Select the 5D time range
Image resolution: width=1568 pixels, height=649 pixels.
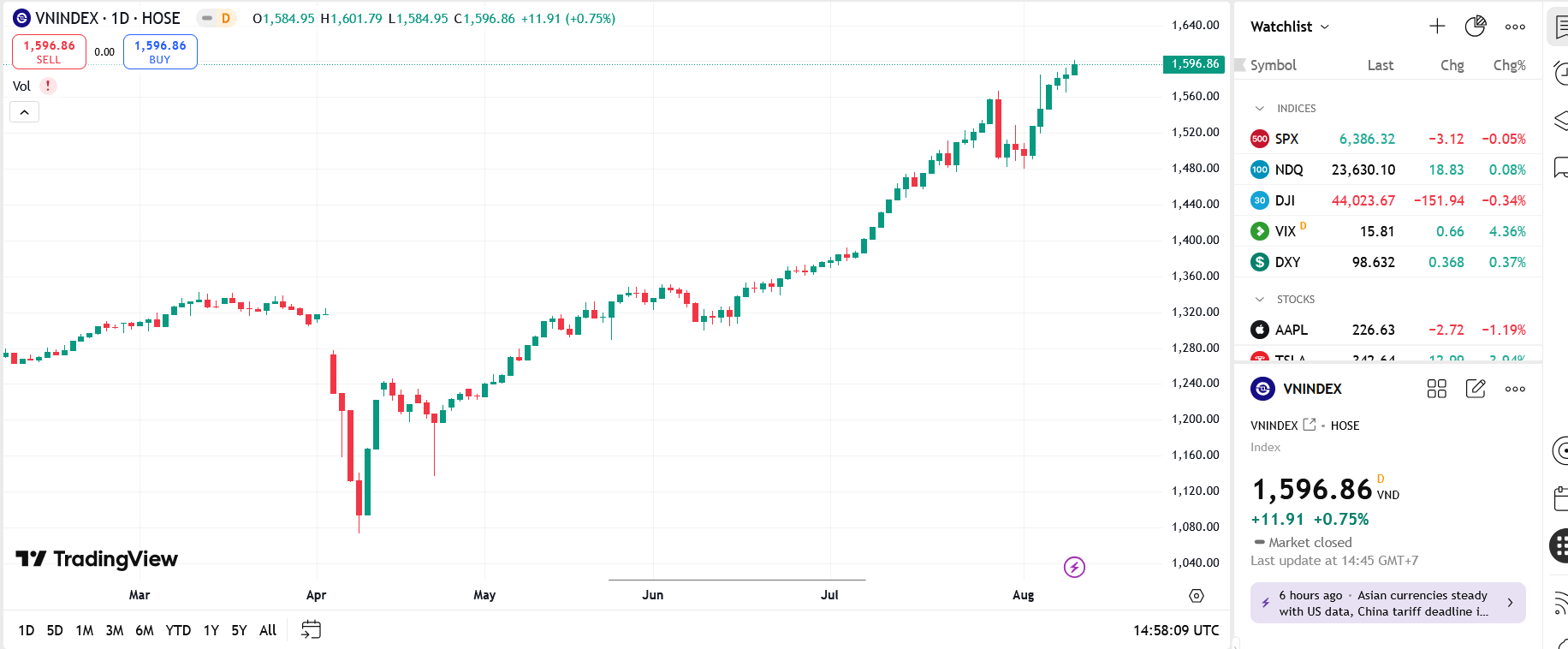point(55,630)
